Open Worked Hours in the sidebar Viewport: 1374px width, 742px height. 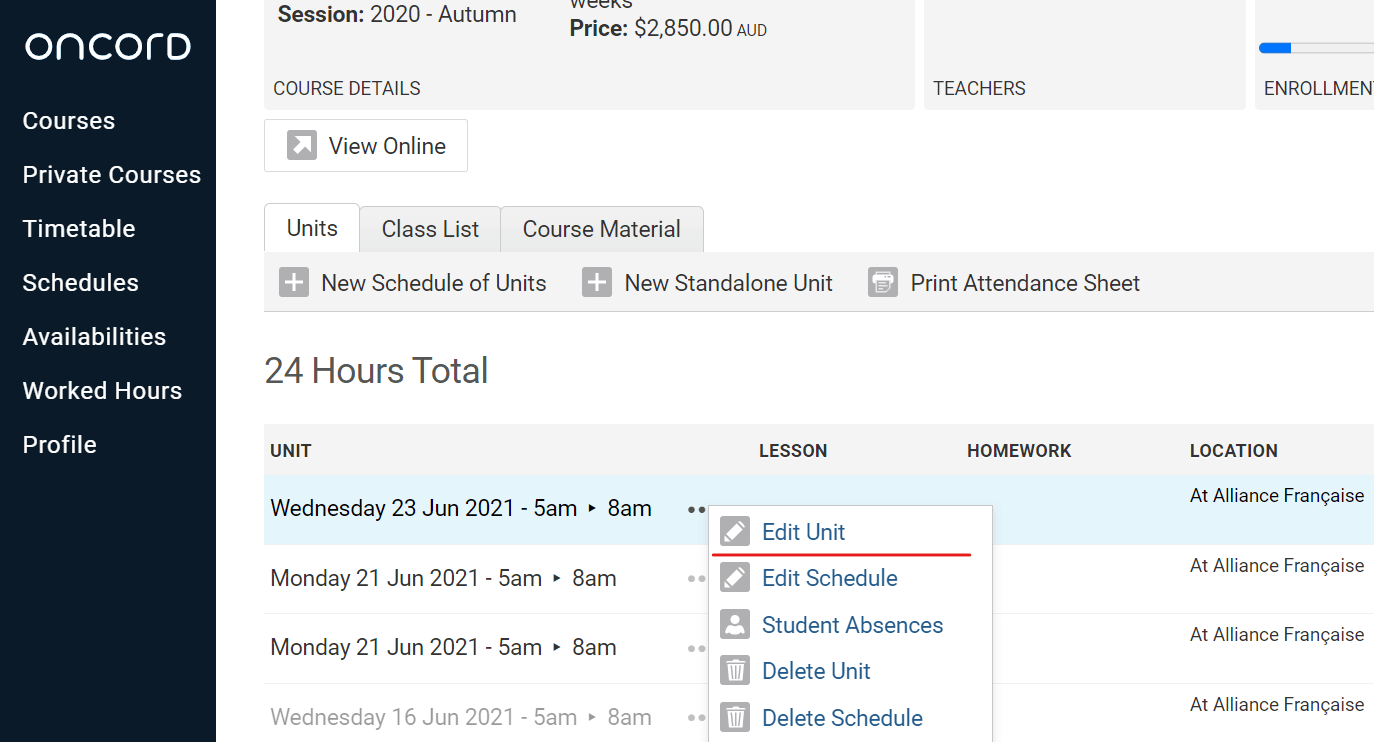coord(102,391)
